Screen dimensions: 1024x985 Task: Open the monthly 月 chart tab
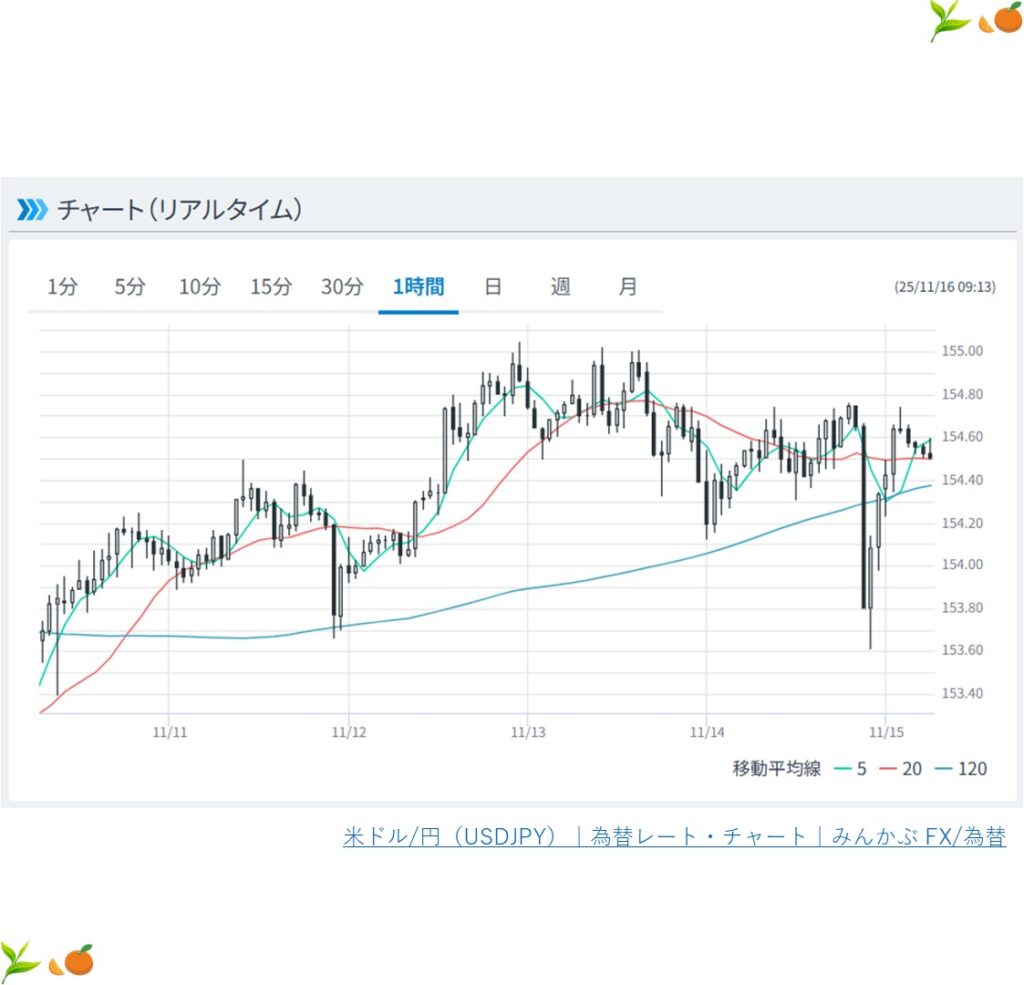pos(627,287)
